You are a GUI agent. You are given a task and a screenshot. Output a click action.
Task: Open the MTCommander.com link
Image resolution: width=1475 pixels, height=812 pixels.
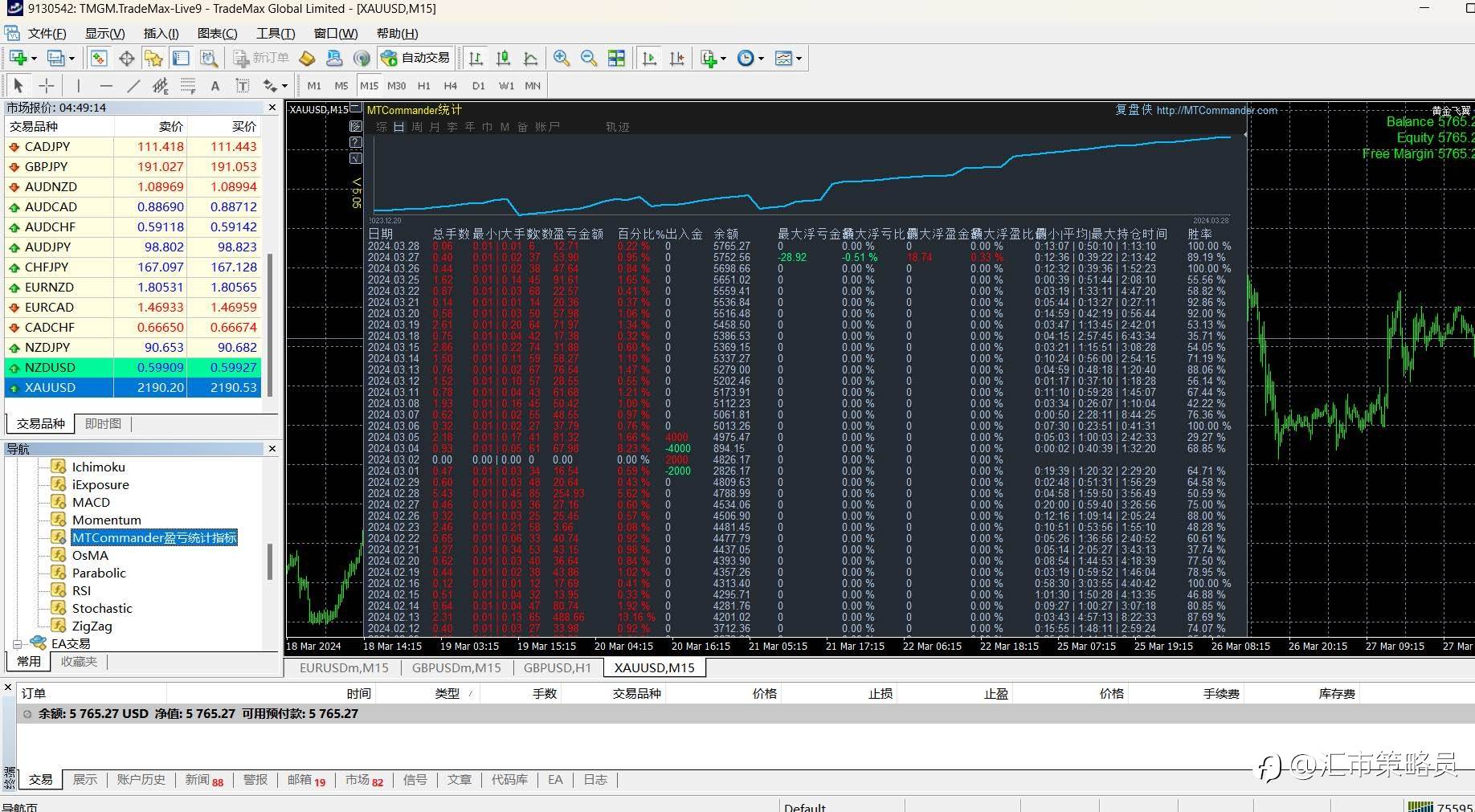1216,111
